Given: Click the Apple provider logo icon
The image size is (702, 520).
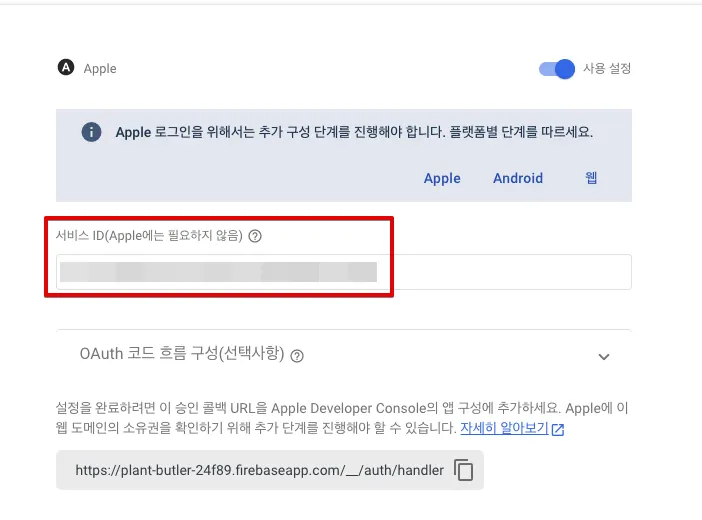Looking at the screenshot, I should point(66,68).
